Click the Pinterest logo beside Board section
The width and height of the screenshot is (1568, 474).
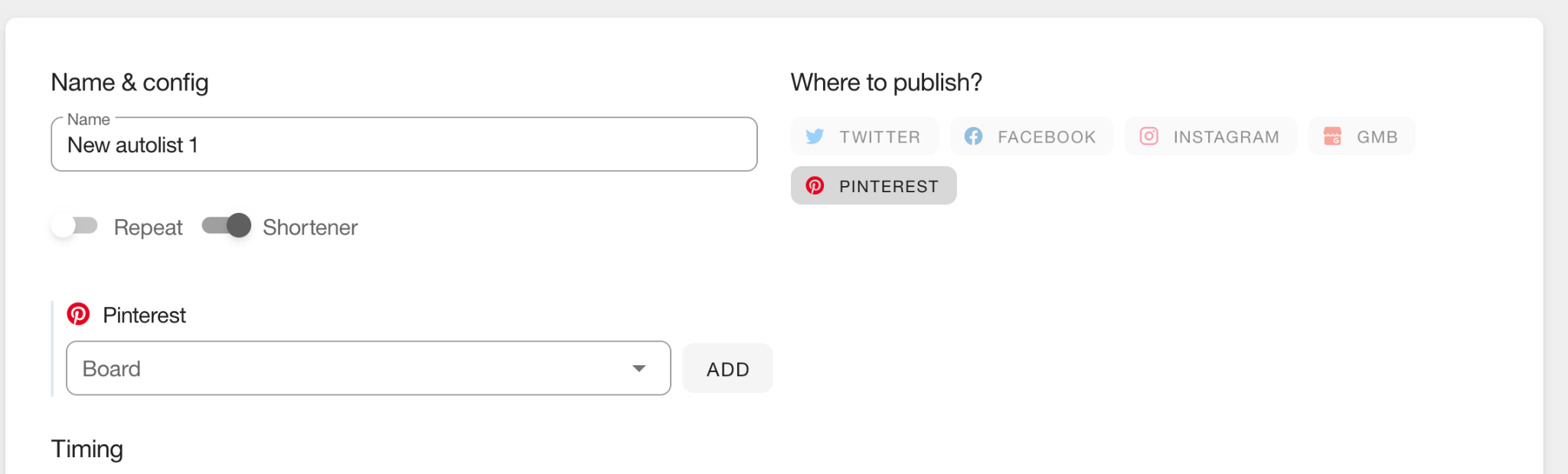(78, 314)
